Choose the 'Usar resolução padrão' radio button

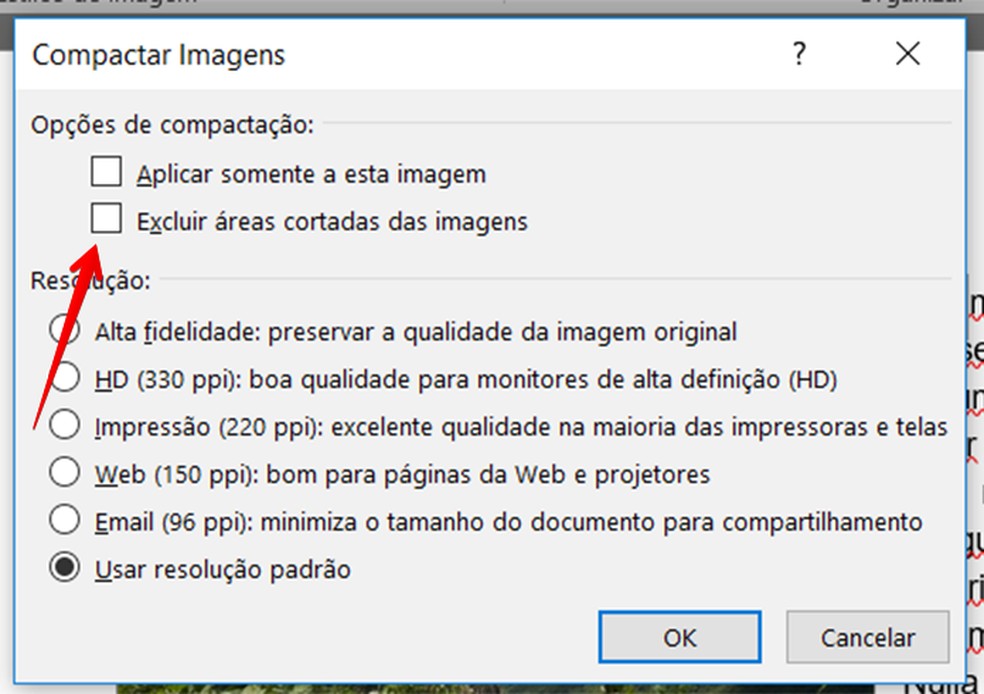[x=64, y=569]
